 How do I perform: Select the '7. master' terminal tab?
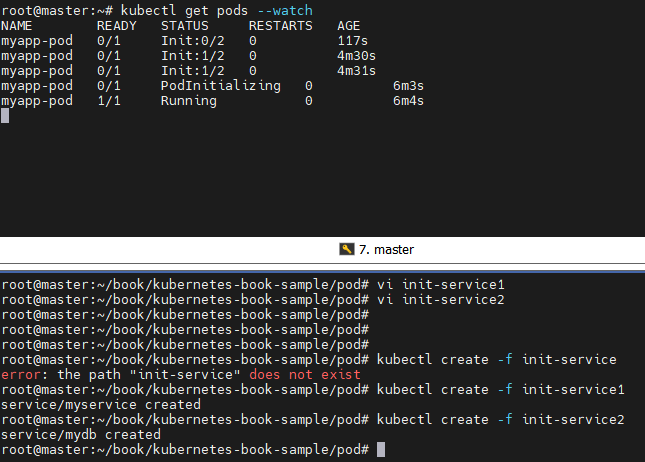[x=376, y=249]
